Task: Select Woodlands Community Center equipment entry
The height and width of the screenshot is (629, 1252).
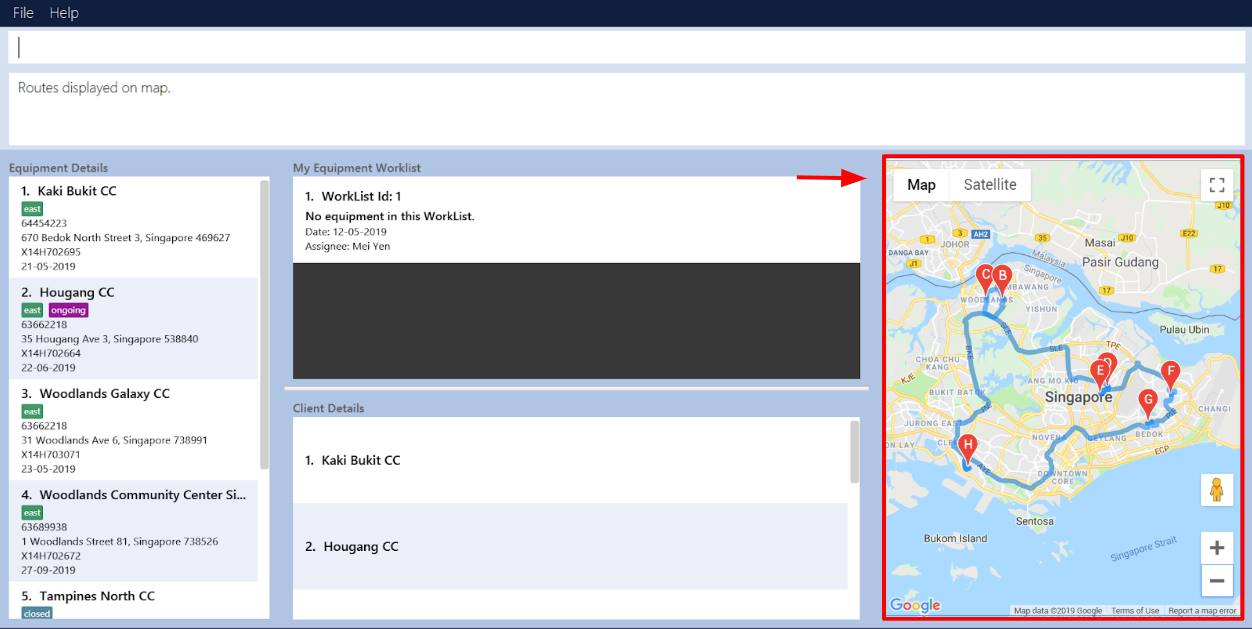Action: (x=134, y=530)
